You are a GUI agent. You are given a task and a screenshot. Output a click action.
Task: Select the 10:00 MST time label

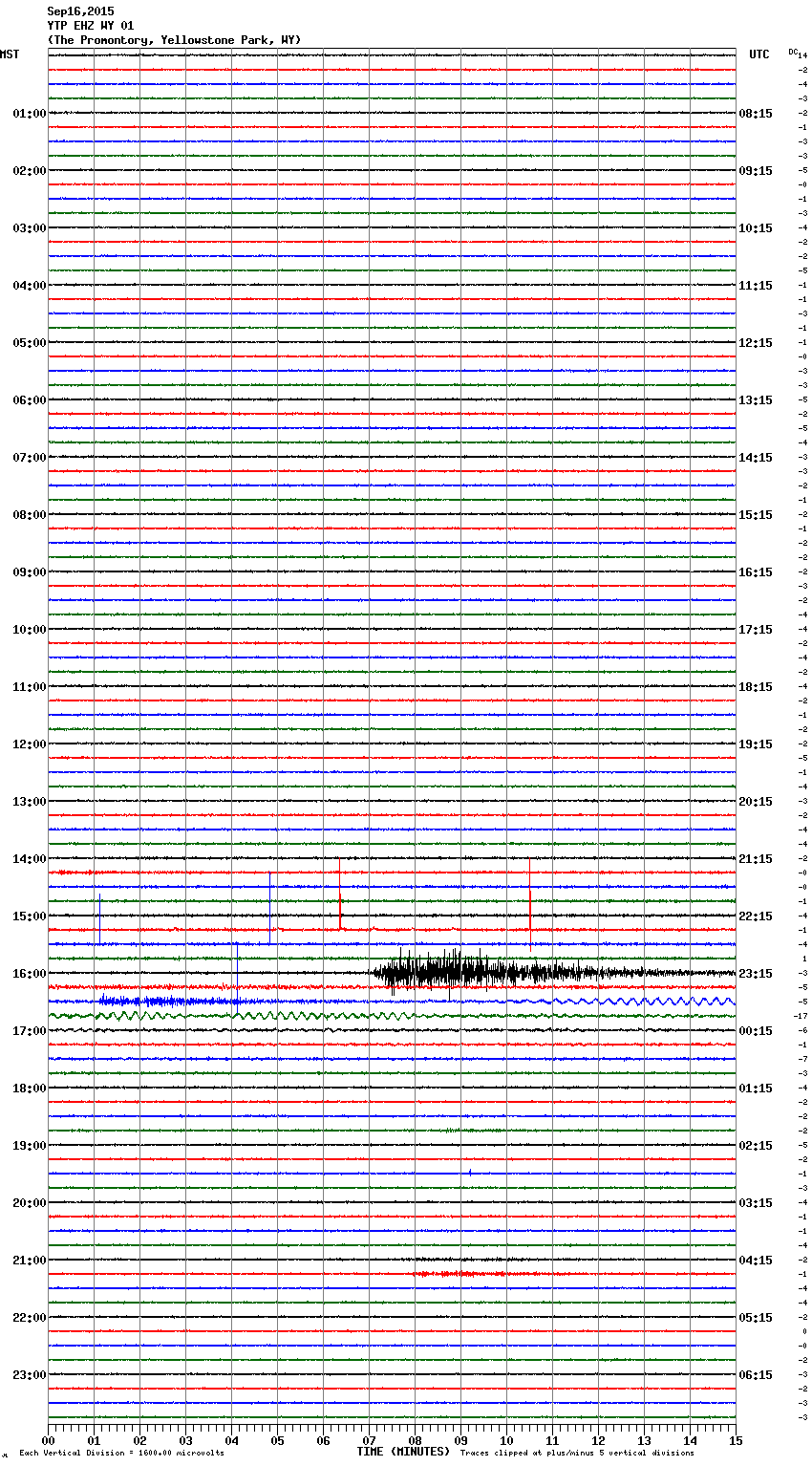pyautogui.click(x=29, y=630)
